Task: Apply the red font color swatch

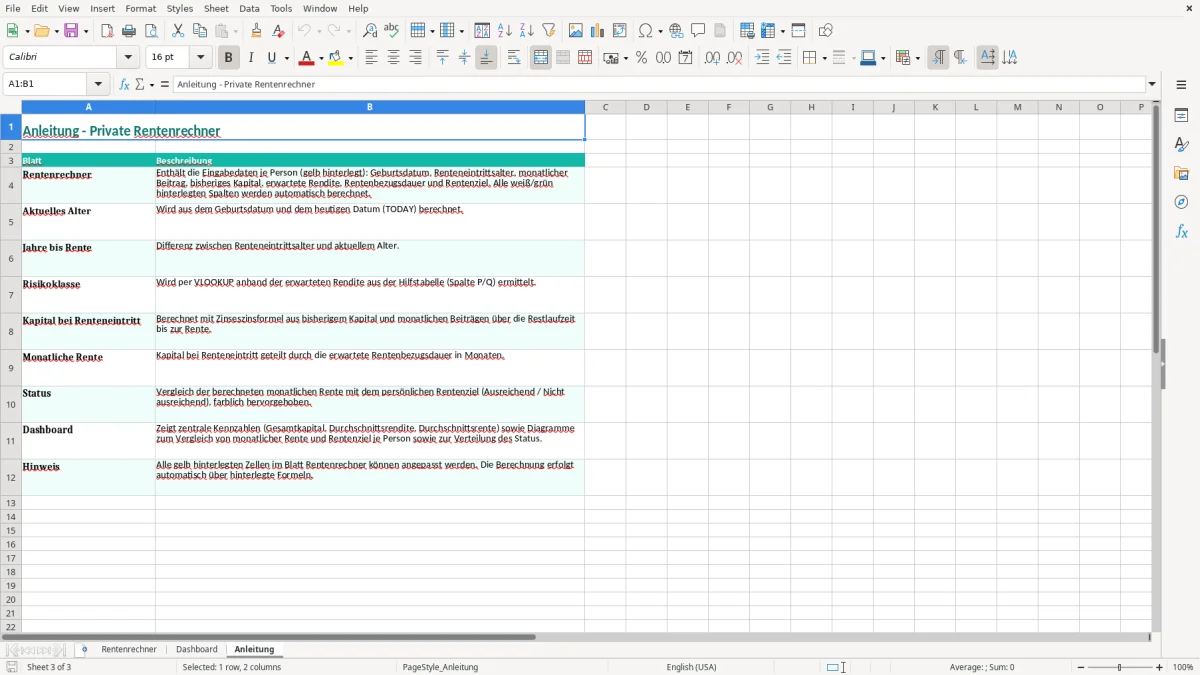Action: tap(307, 58)
